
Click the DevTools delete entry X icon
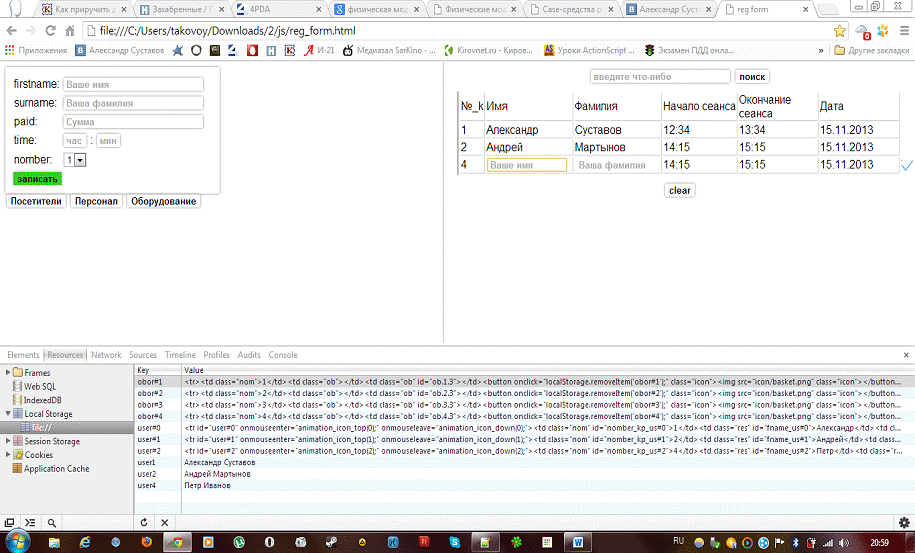tap(164, 522)
